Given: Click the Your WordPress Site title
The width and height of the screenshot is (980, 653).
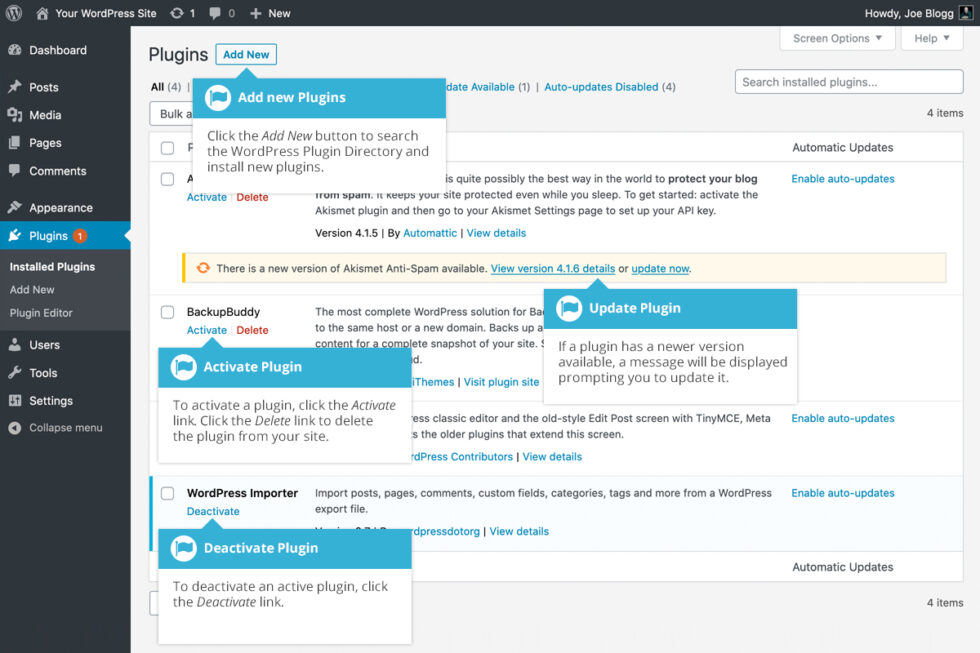Looking at the screenshot, I should [106, 13].
